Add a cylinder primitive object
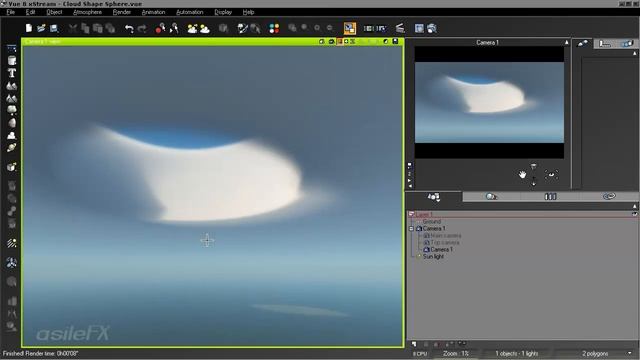The width and height of the screenshot is (640, 360). point(11,61)
